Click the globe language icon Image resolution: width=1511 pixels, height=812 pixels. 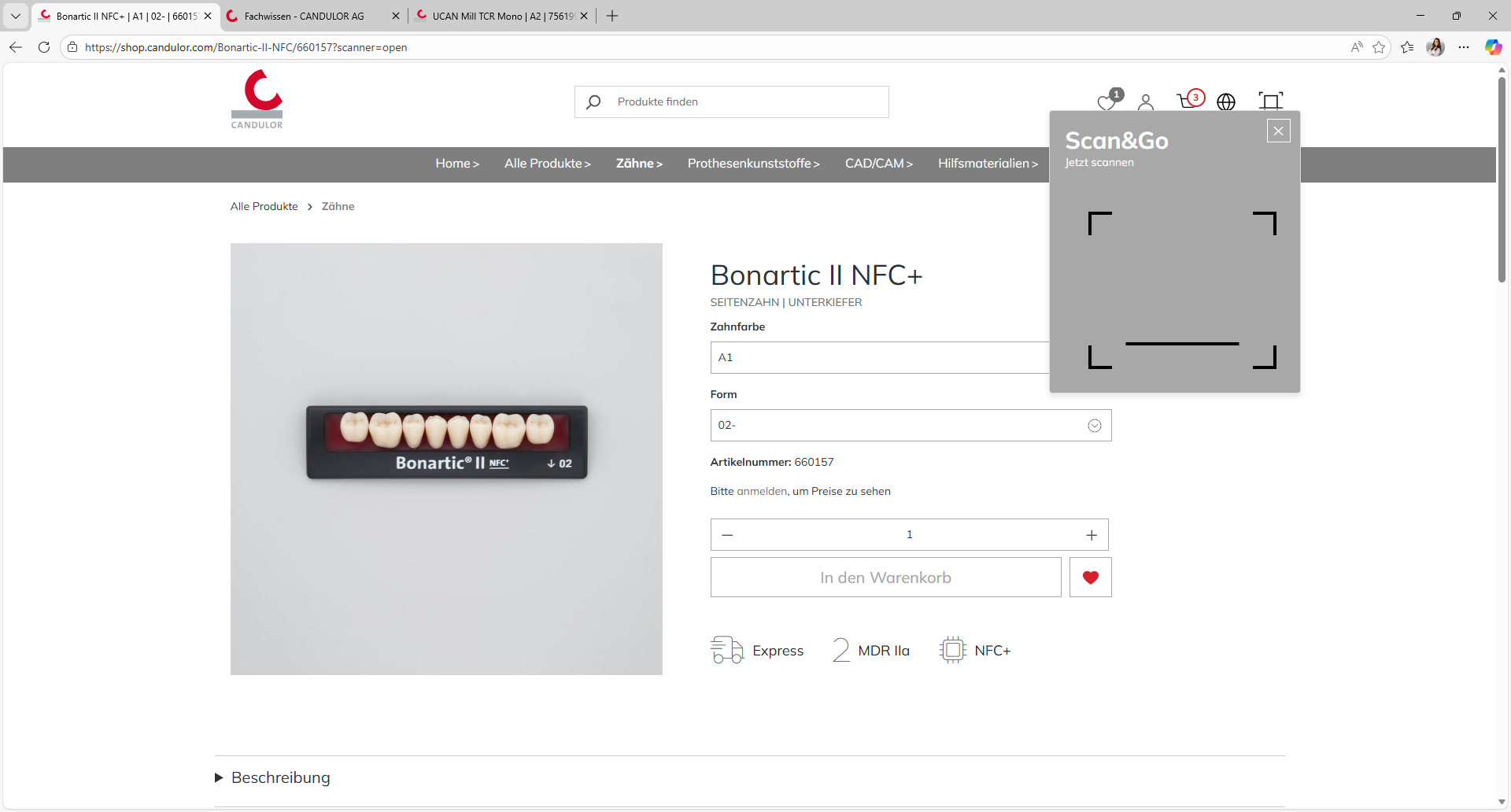tap(1226, 101)
